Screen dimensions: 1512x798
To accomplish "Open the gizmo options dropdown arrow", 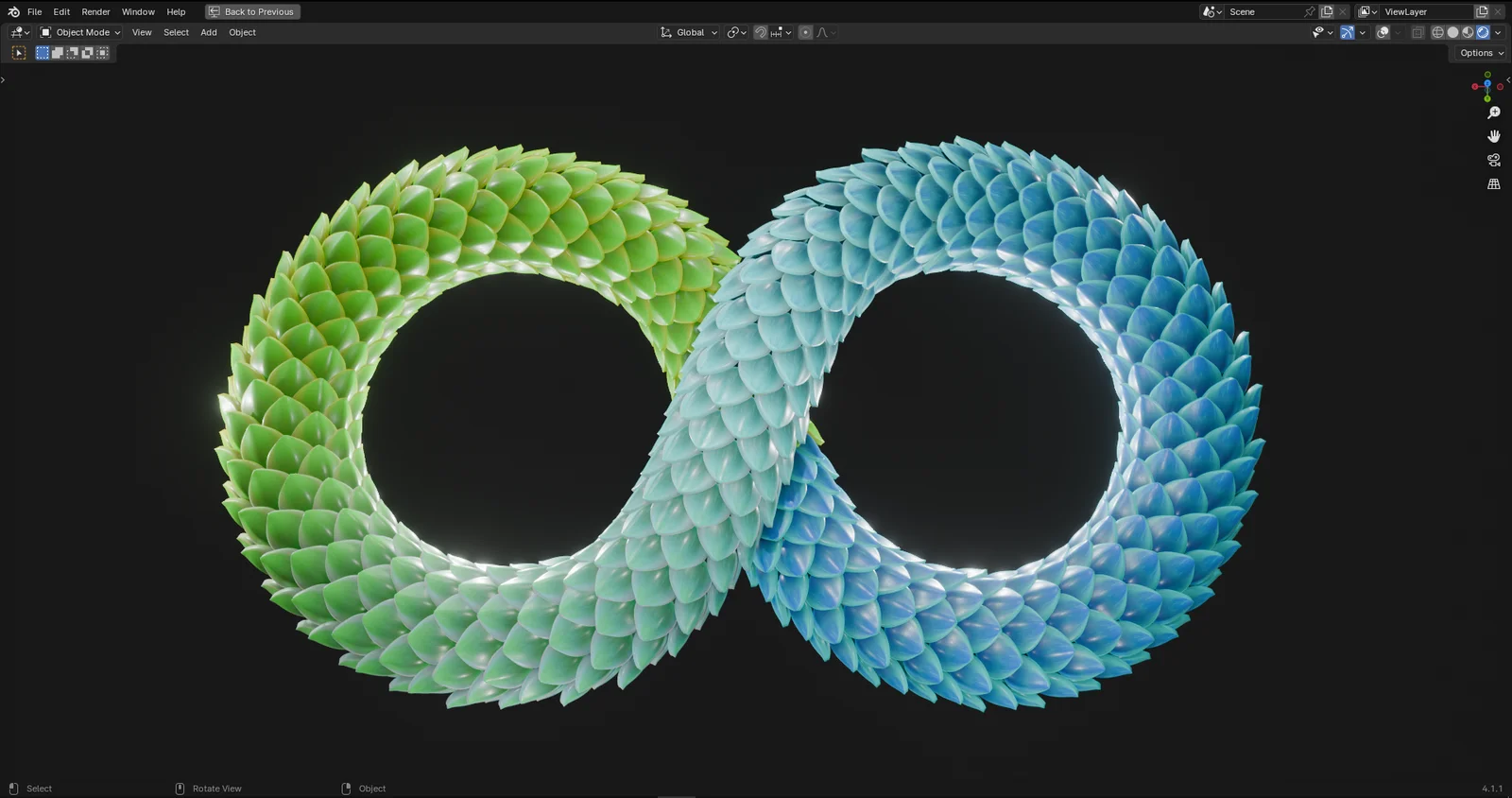I will tap(1362, 32).
